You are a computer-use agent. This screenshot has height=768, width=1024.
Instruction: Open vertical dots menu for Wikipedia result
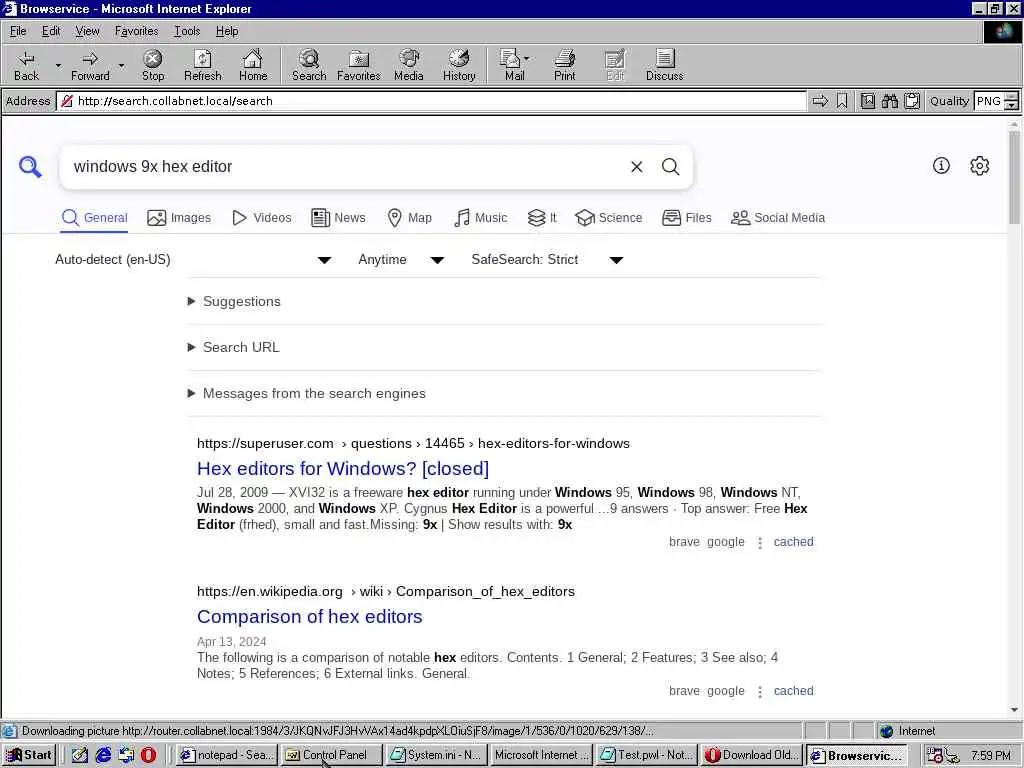pos(760,692)
